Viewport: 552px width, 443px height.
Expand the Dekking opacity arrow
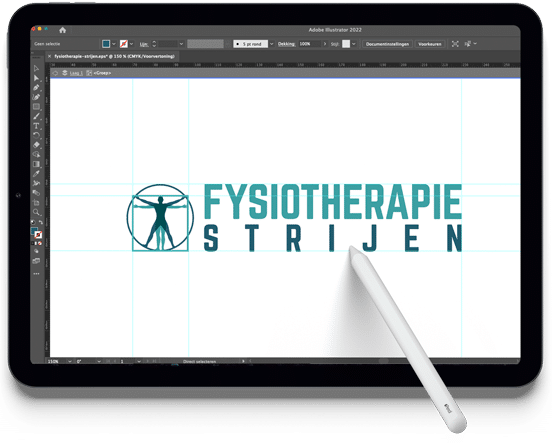point(325,44)
